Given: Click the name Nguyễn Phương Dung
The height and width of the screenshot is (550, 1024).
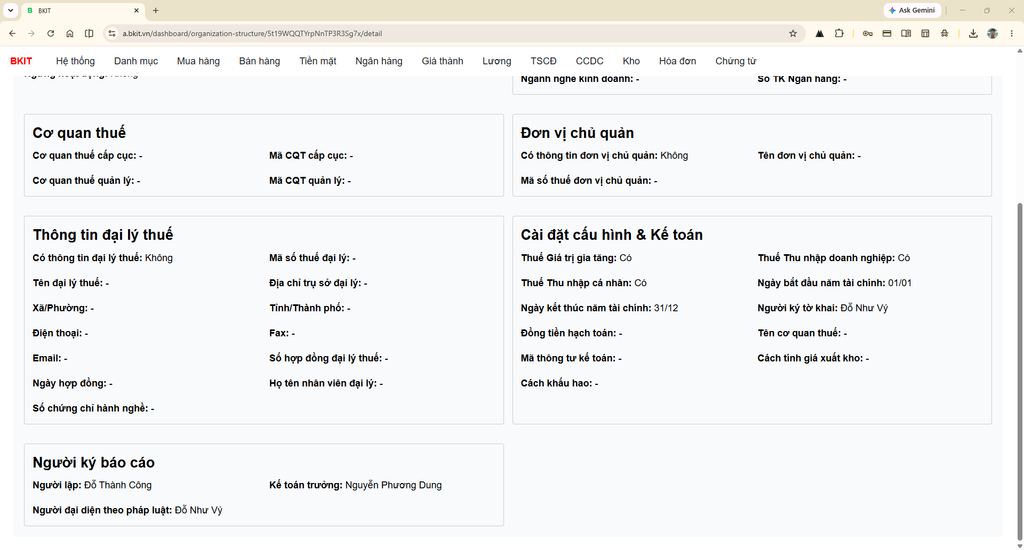Looking at the screenshot, I should 393,485.
